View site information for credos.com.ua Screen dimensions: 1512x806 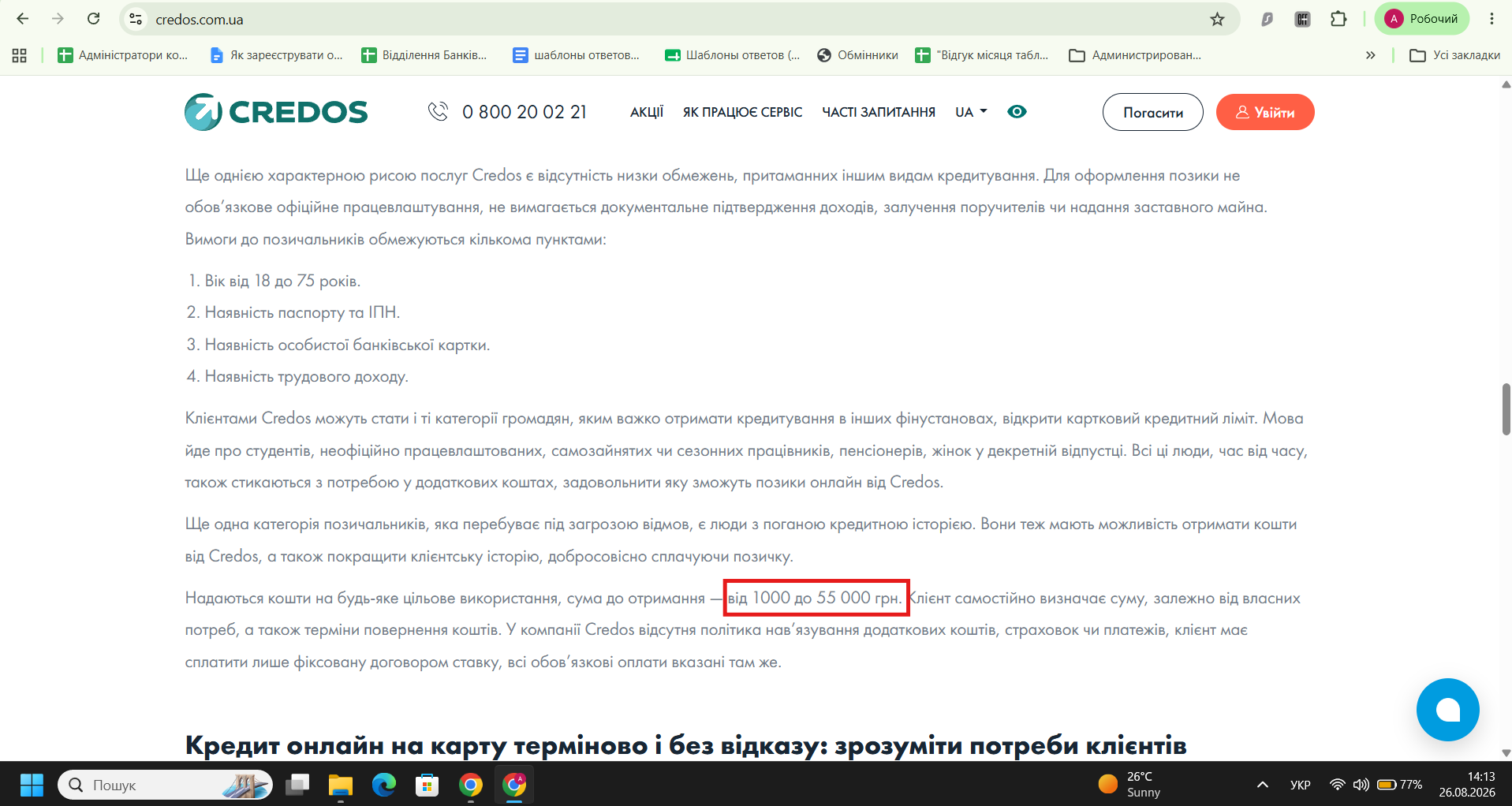pos(136,19)
